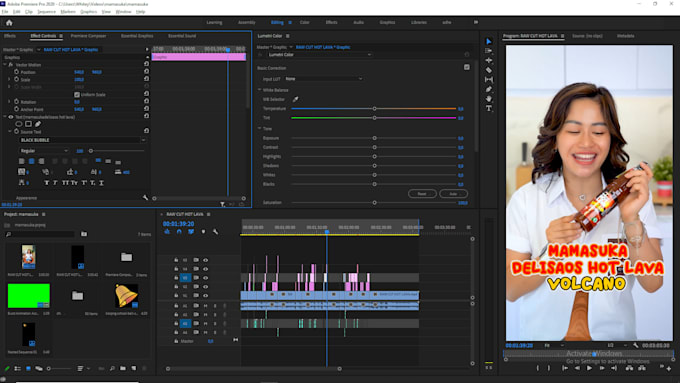
Task: Open the font family dropdown BLACK BUBBLE
Action: coord(83,140)
